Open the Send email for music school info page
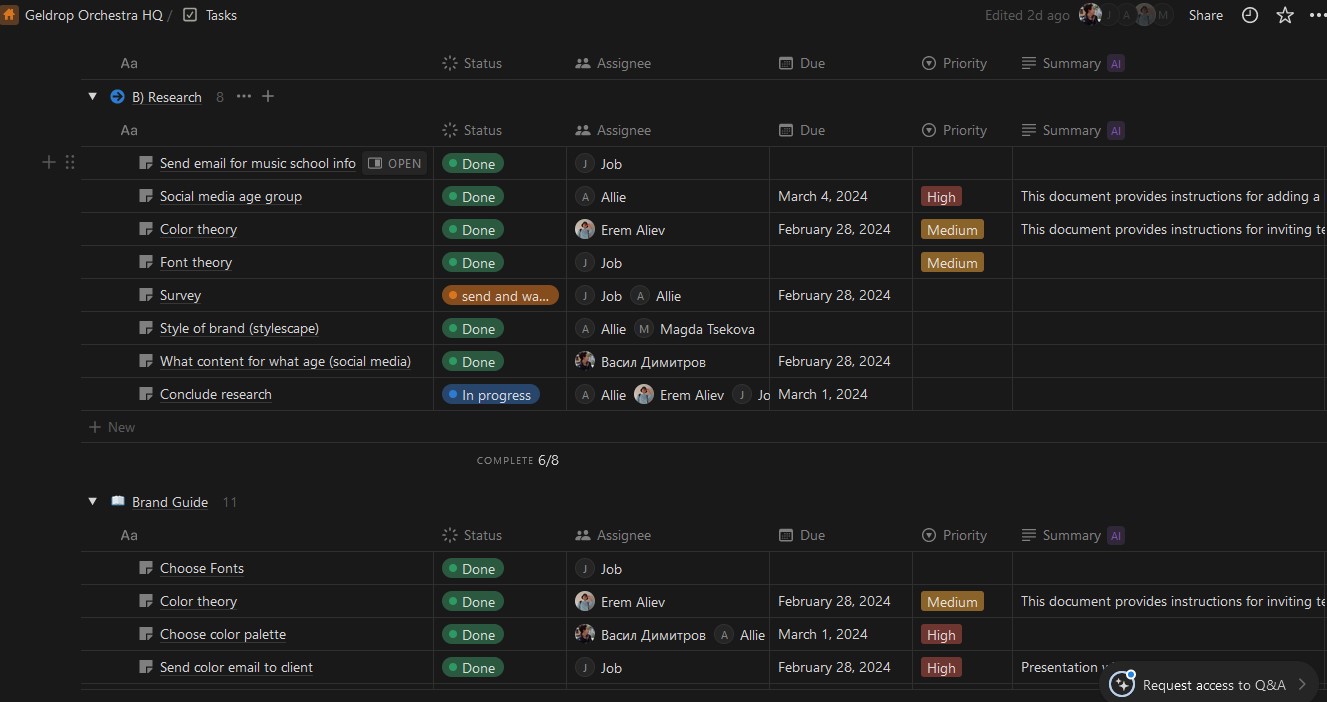 point(257,163)
